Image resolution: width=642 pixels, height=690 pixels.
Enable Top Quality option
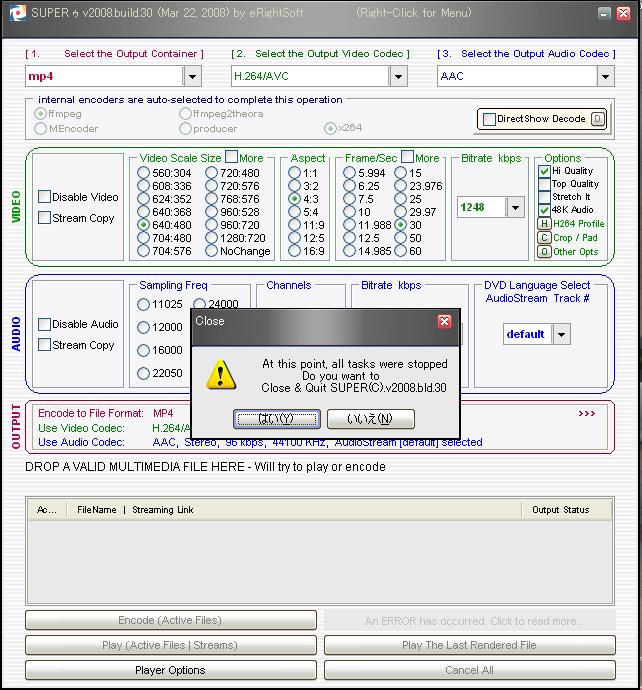click(x=544, y=184)
